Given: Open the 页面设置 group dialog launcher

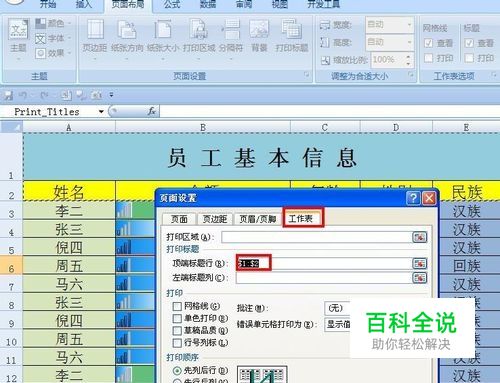Looking at the screenshot, I should [306, 75].
